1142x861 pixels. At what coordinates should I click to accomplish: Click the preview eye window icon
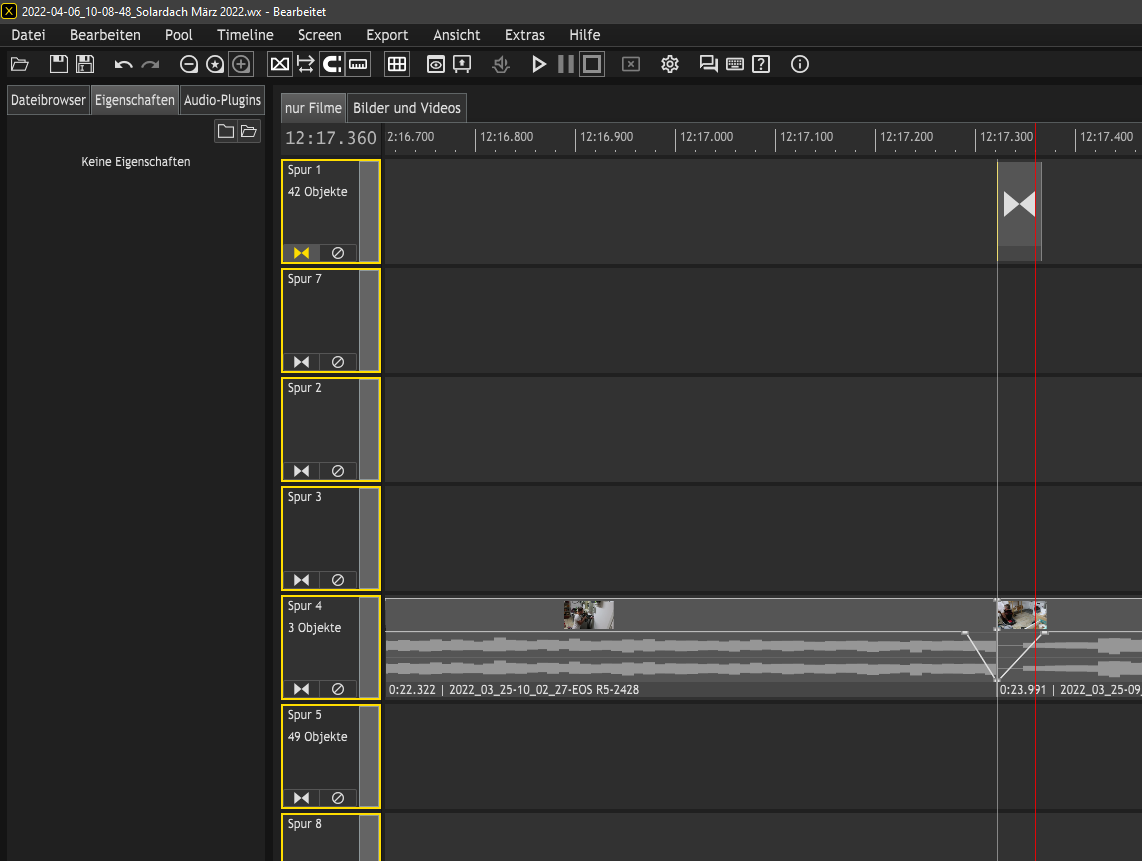pos(436,64)
